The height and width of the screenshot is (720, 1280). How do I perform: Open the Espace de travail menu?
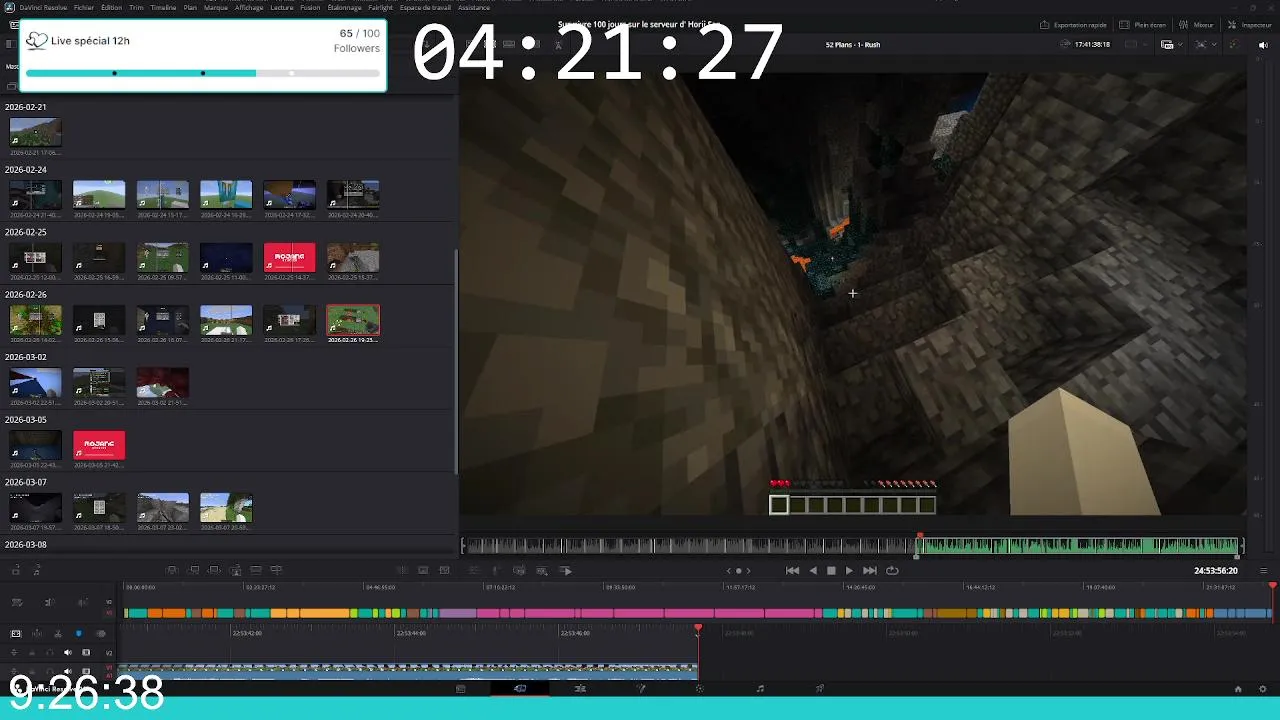[x=425, y=7]
